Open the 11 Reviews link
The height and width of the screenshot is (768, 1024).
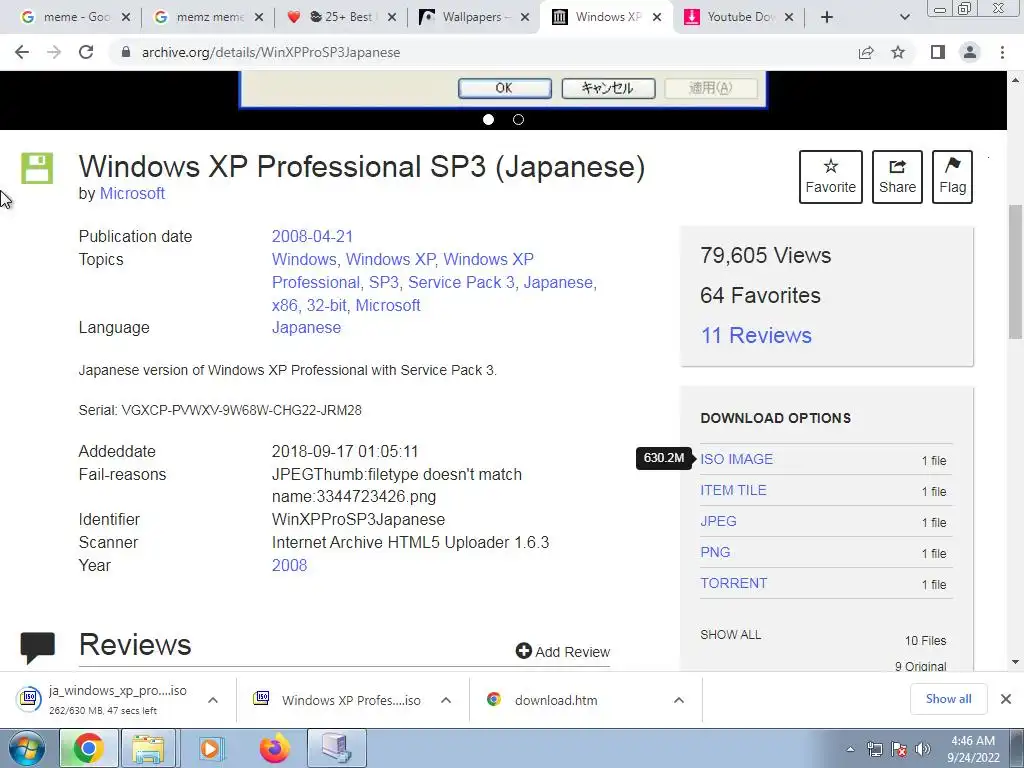(x=756, y=335)
